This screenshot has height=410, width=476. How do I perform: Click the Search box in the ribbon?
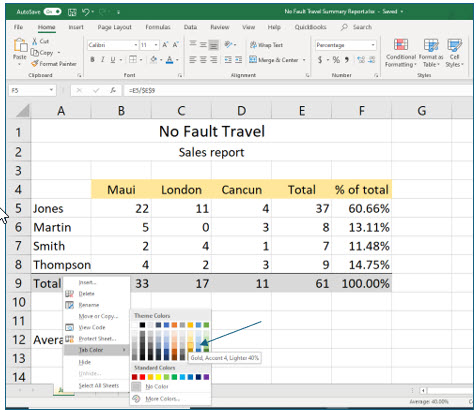(357, 27)
